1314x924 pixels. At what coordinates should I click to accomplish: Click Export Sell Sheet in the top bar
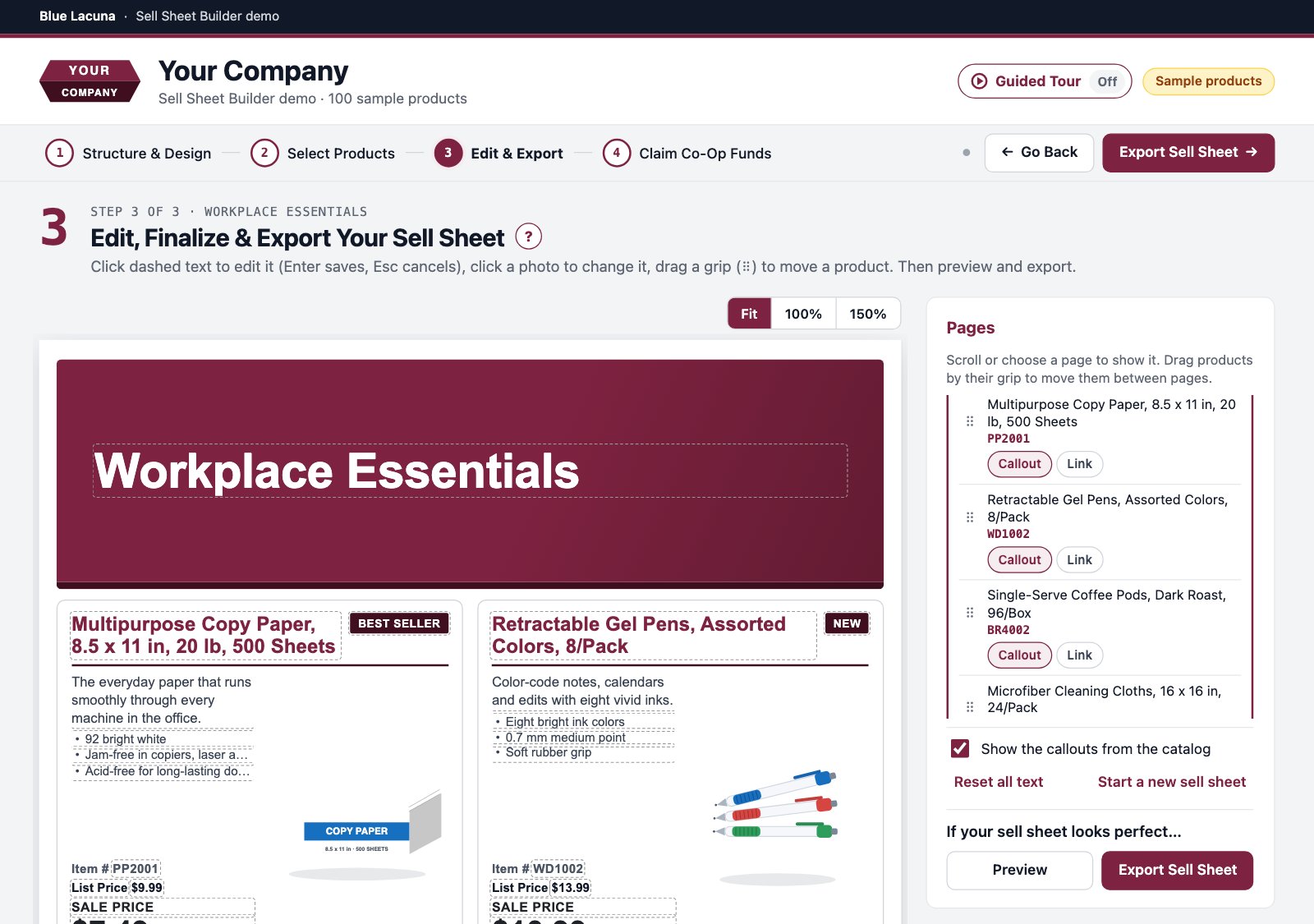pyautogui.click(x=1188, y=153)
